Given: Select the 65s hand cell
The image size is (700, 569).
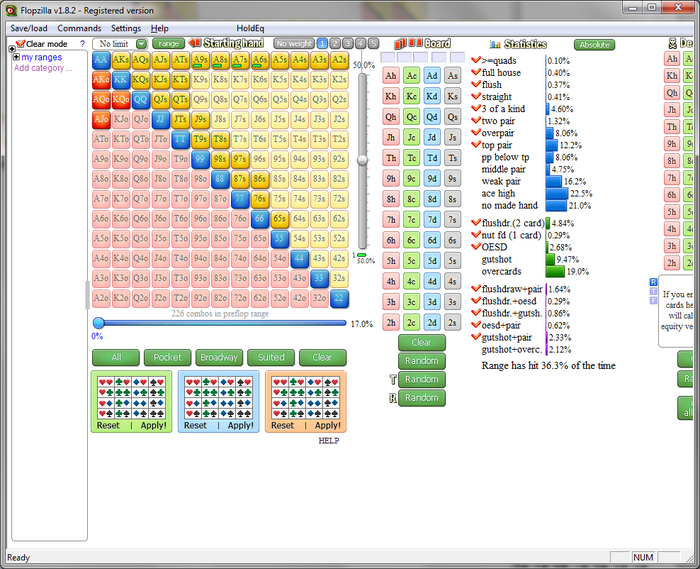Looking at the screenshot, I should [280, 219].
